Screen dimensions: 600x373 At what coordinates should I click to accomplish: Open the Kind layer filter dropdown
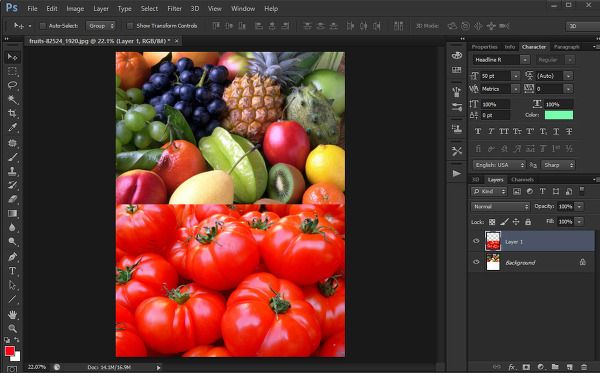tap(489, 191)
